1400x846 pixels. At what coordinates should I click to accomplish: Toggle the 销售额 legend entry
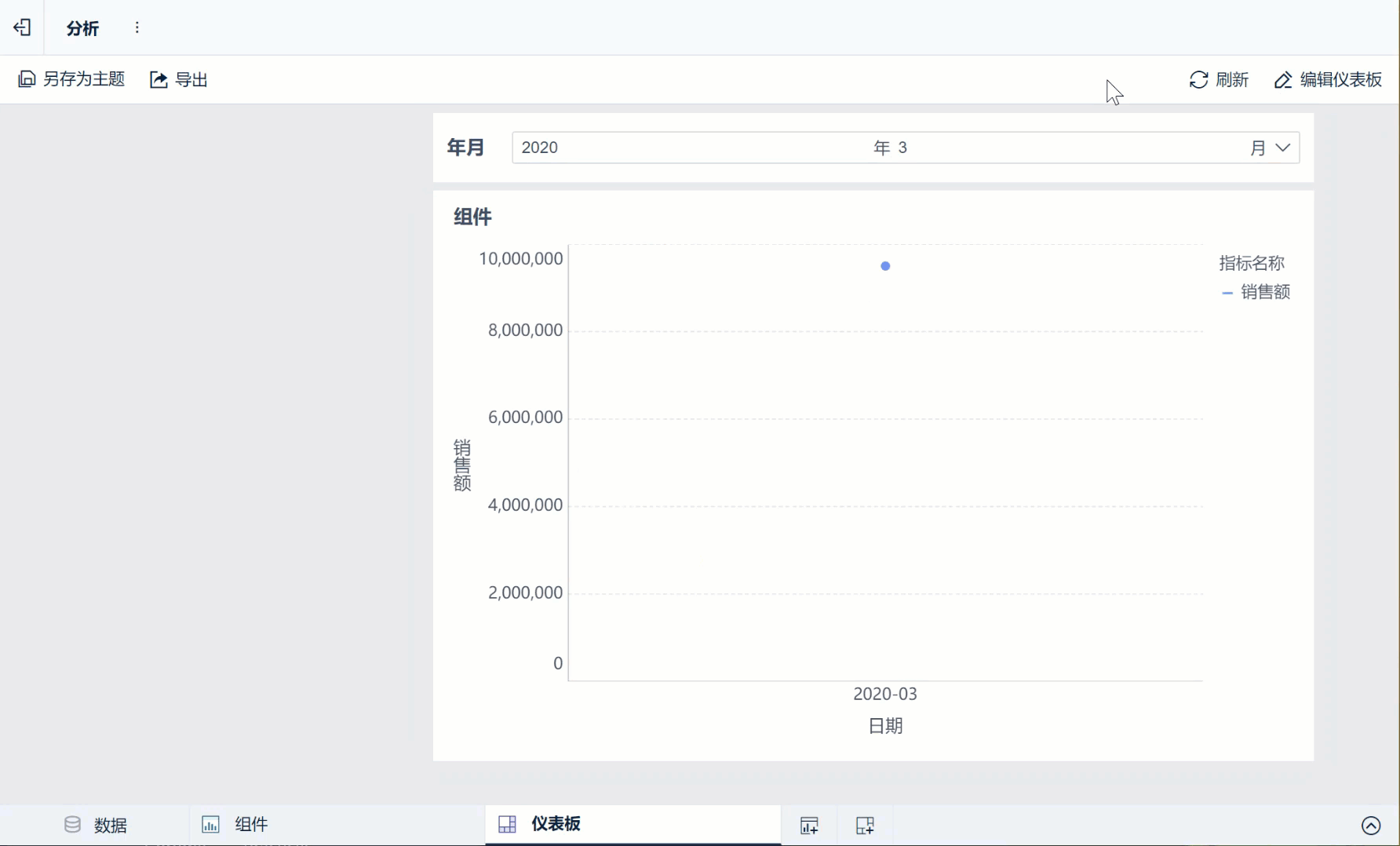[x=1256, y=292]
